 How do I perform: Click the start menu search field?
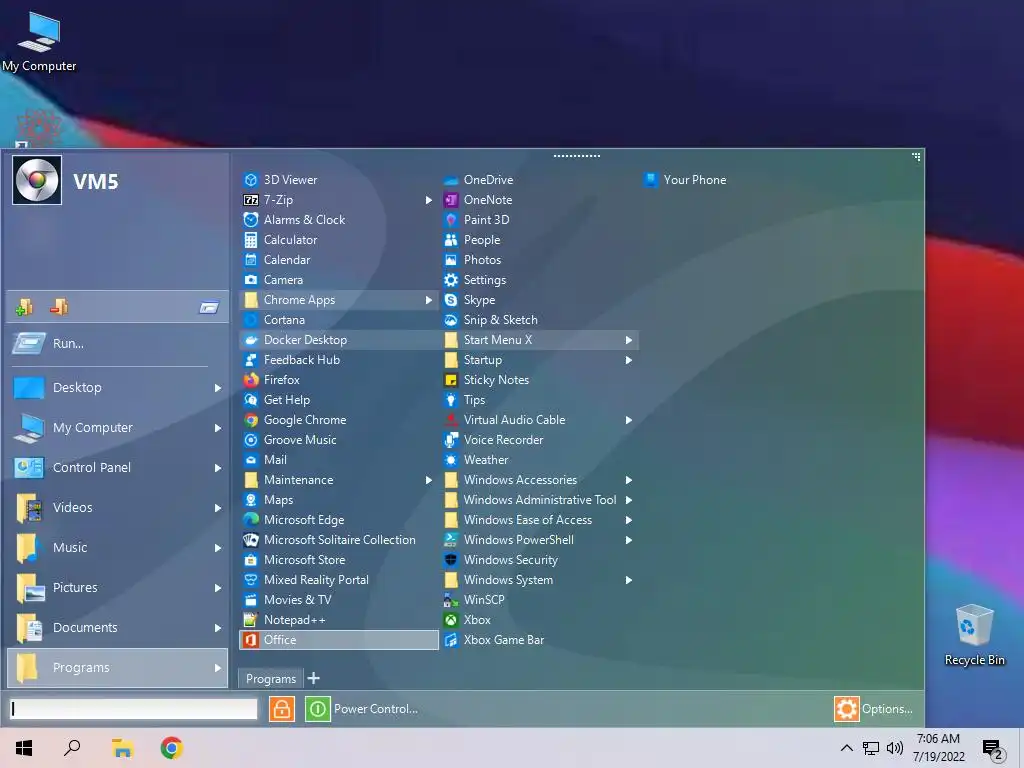[x=134, y=709]
